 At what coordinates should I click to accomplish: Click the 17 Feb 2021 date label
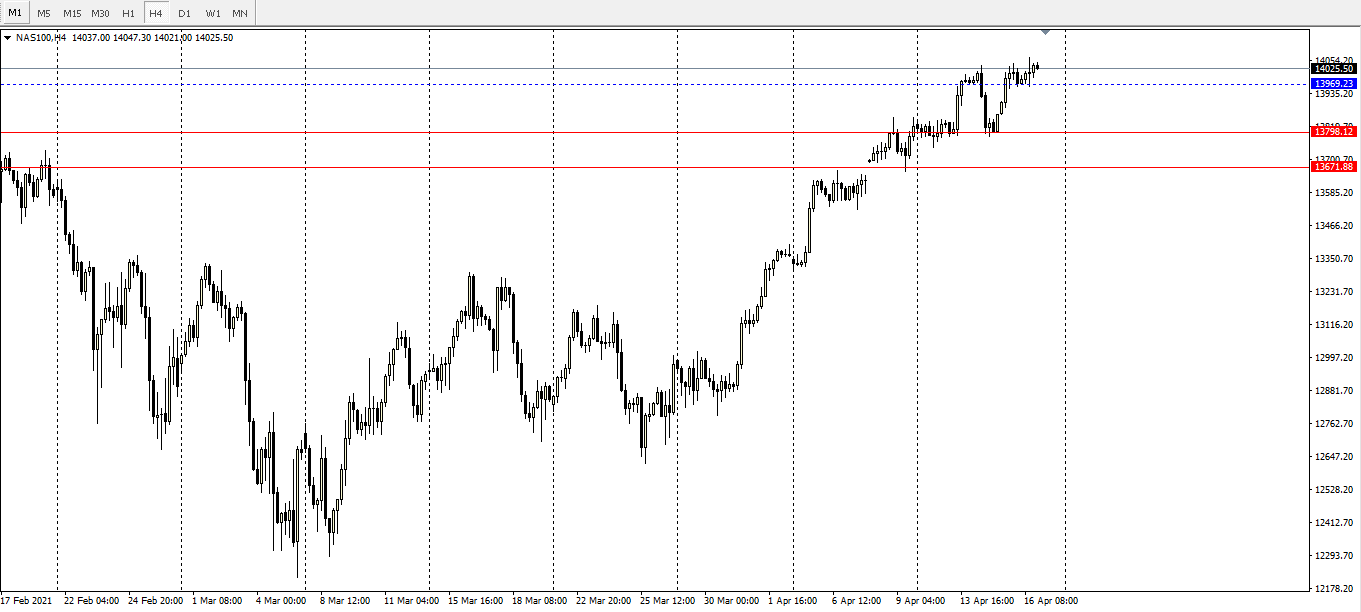(x=26, y=601)
